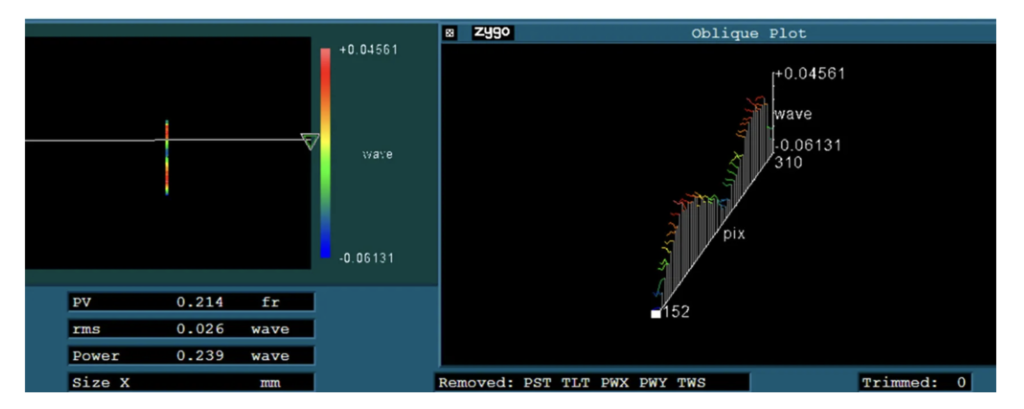The height and width of the screenshot is (409, 1024).
Task: Click the triangle slice marker on the profile line
Action: (310, 141)
